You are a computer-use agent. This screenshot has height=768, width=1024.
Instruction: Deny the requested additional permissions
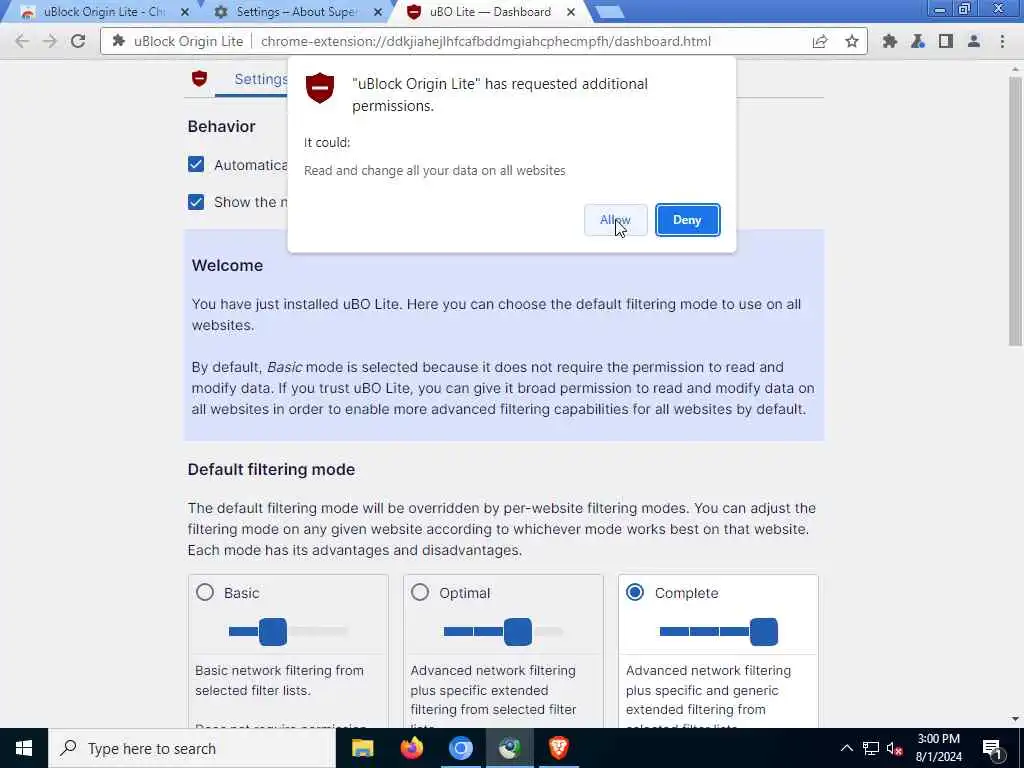pyautogui.click(x=687, y=220)
